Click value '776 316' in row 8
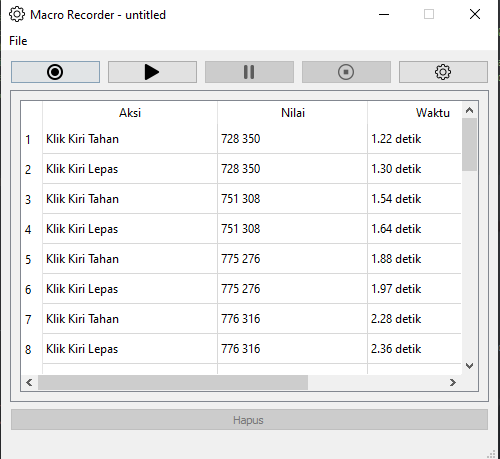Screen dimensions: 500x459 (241, 349)
